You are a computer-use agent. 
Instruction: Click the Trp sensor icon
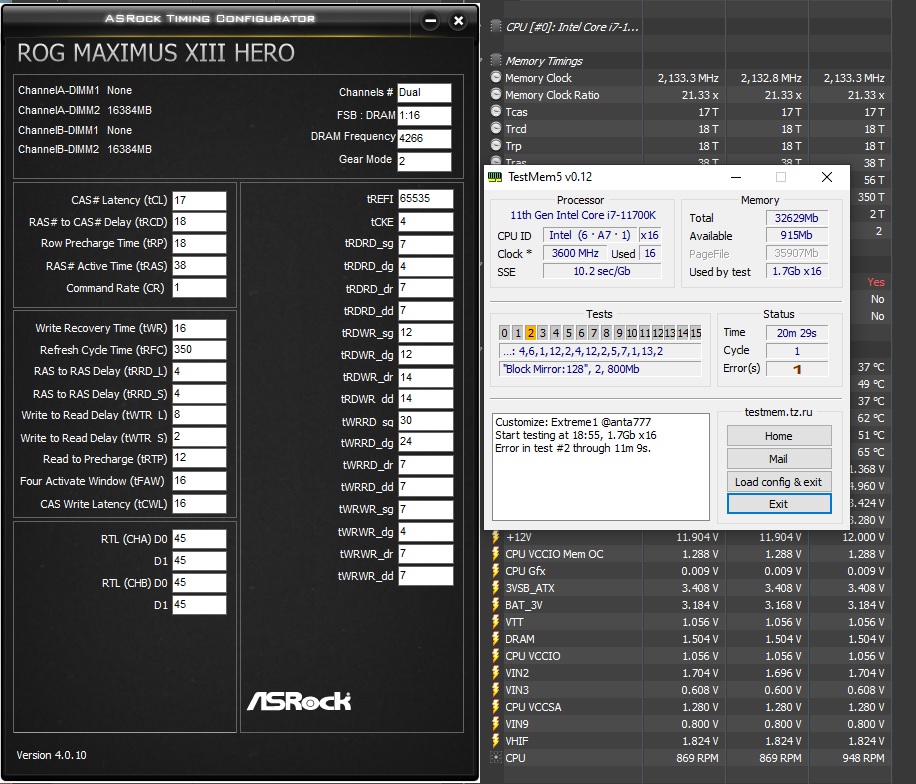tap(496, 145)
